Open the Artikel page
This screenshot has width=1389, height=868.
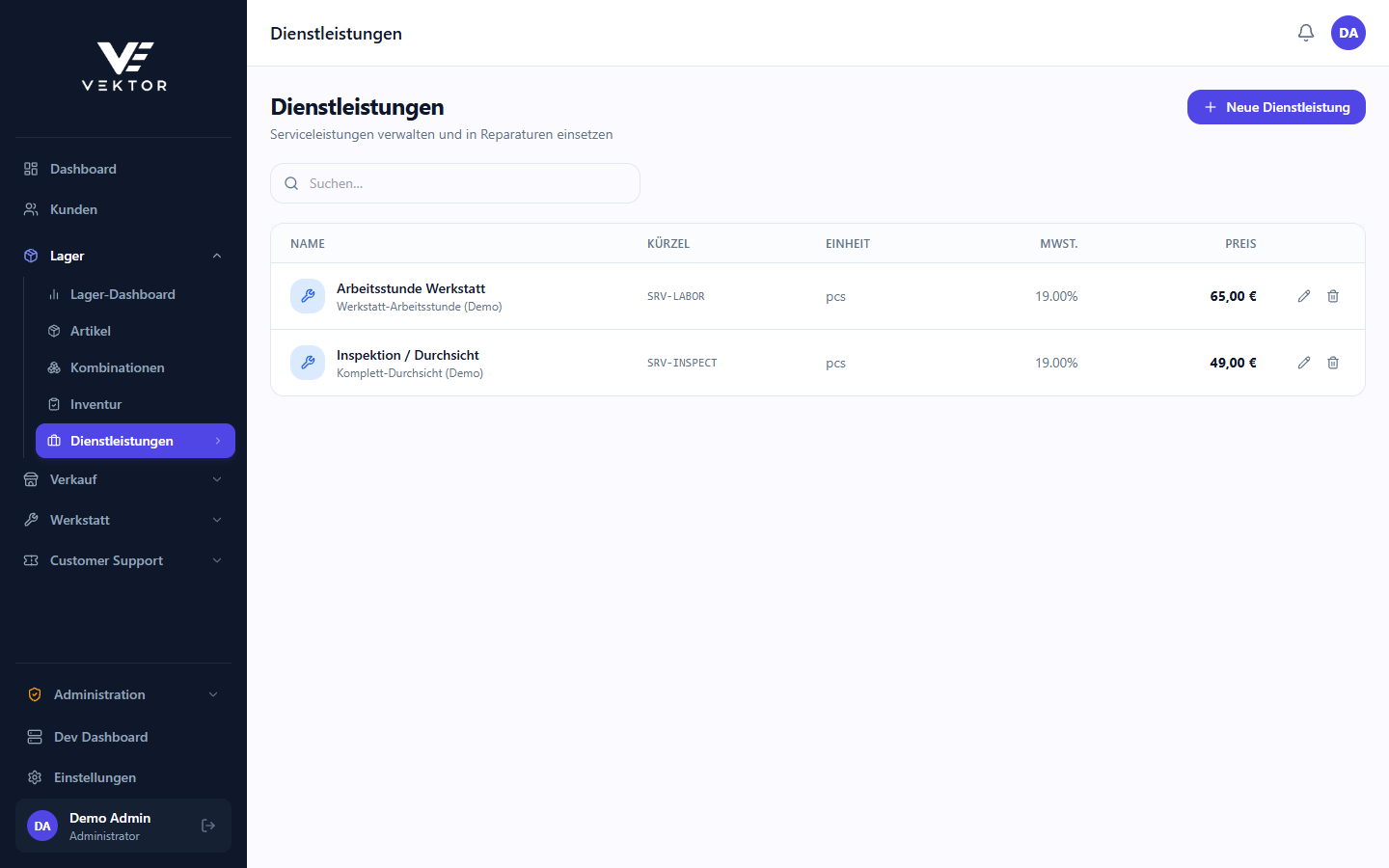(135, 331)
